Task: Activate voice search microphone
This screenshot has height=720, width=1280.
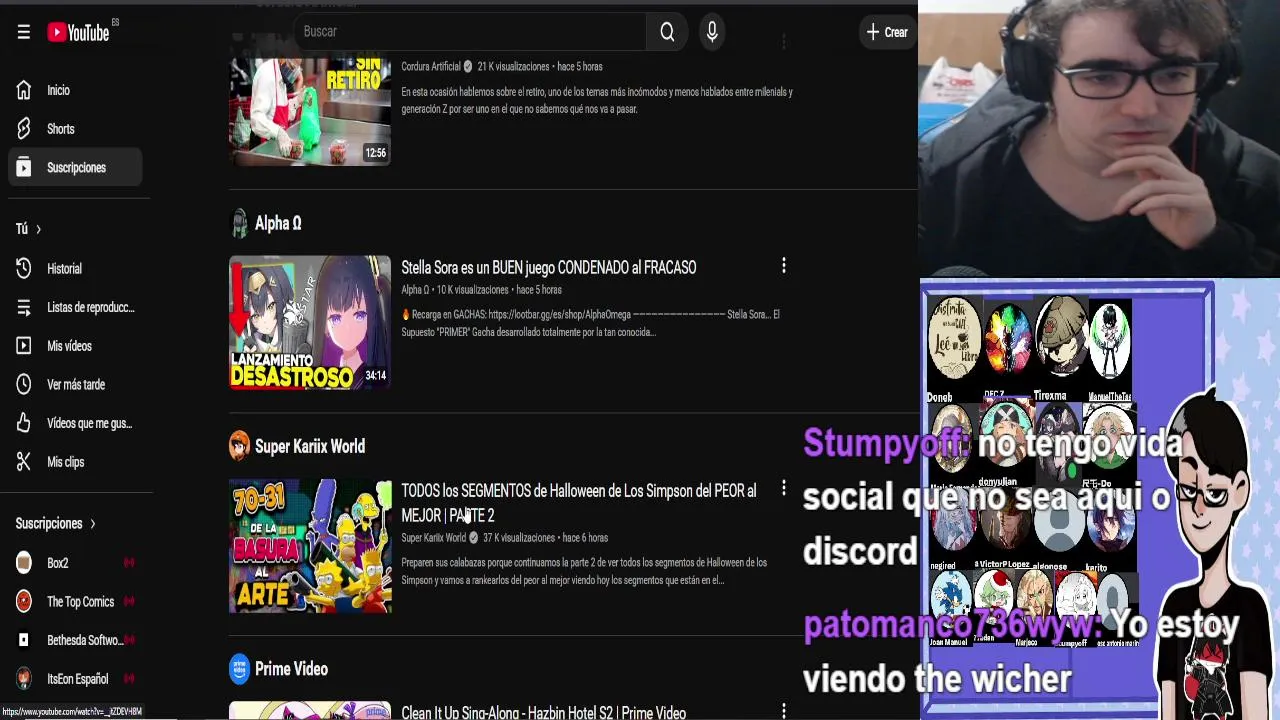Action: click(712, 32)
